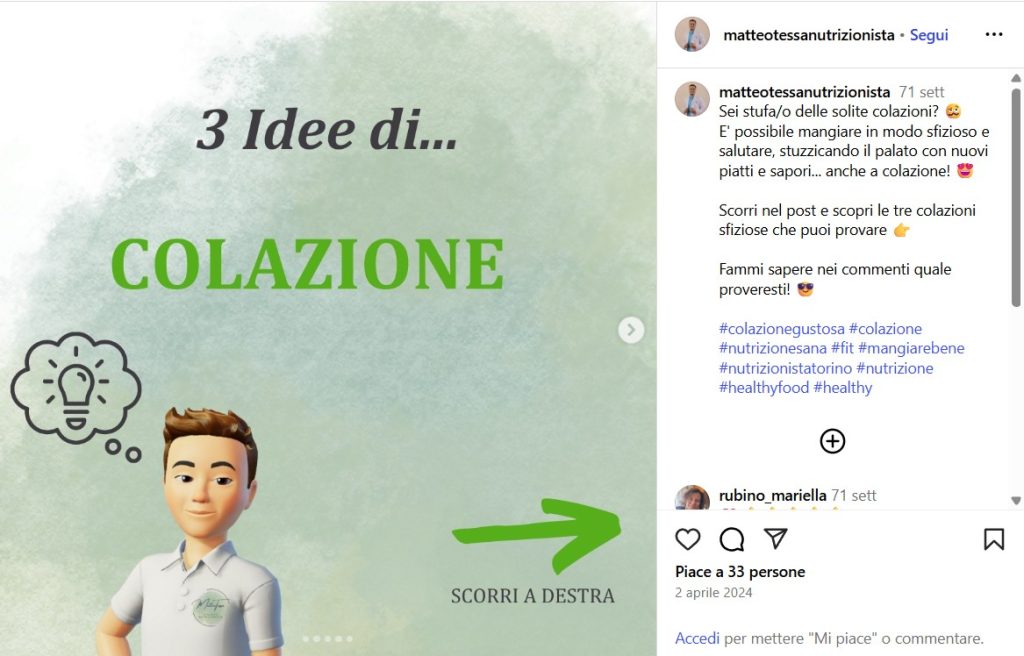Open comments with the speech bubble icon
Image resolution: width=1024 pixels, height=656 pixels.
click(731, 540)
